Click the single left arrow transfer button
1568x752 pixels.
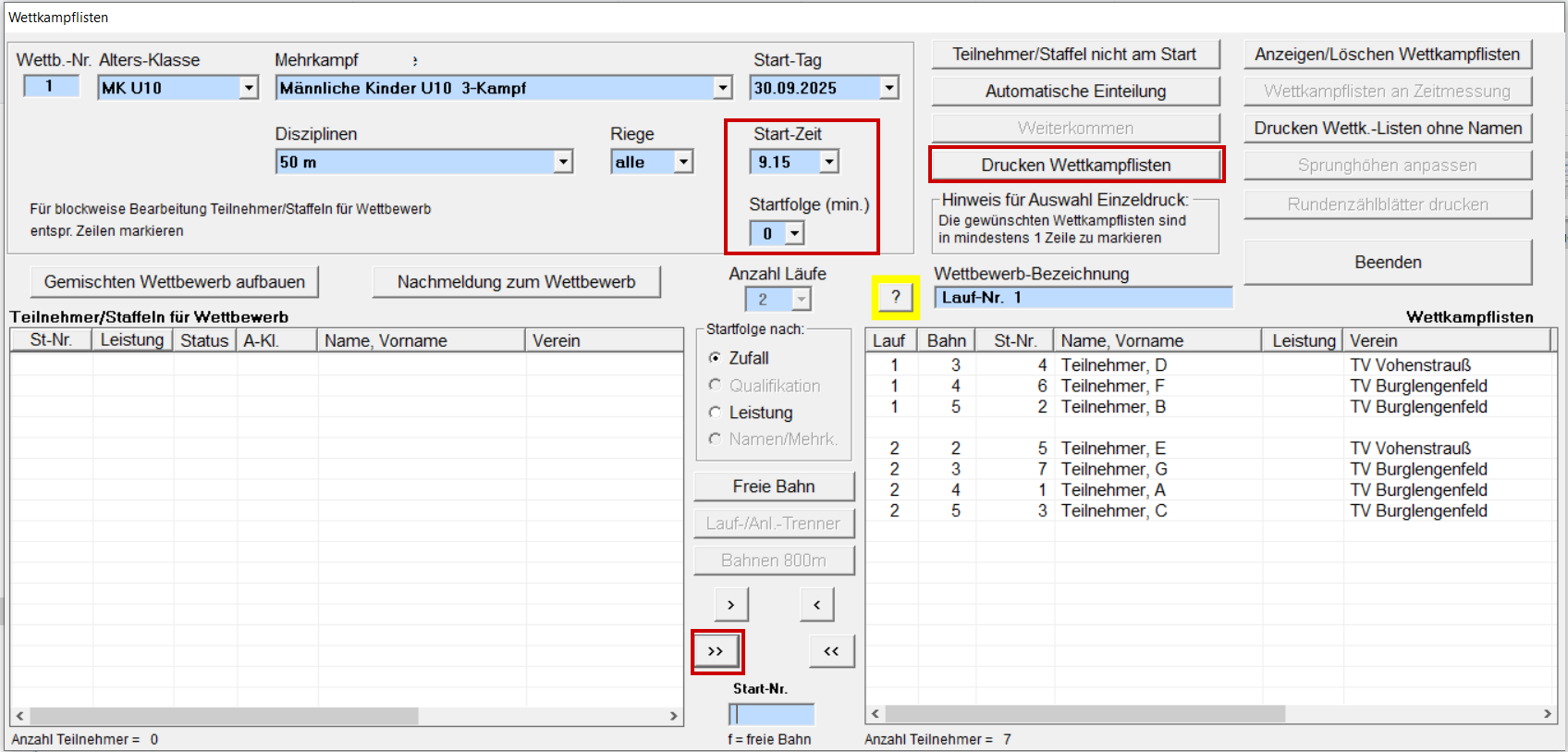(816, 605)
